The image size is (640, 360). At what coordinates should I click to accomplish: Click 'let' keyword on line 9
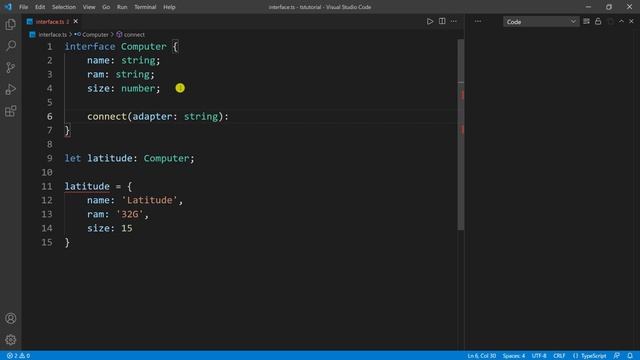click(73, 158)
